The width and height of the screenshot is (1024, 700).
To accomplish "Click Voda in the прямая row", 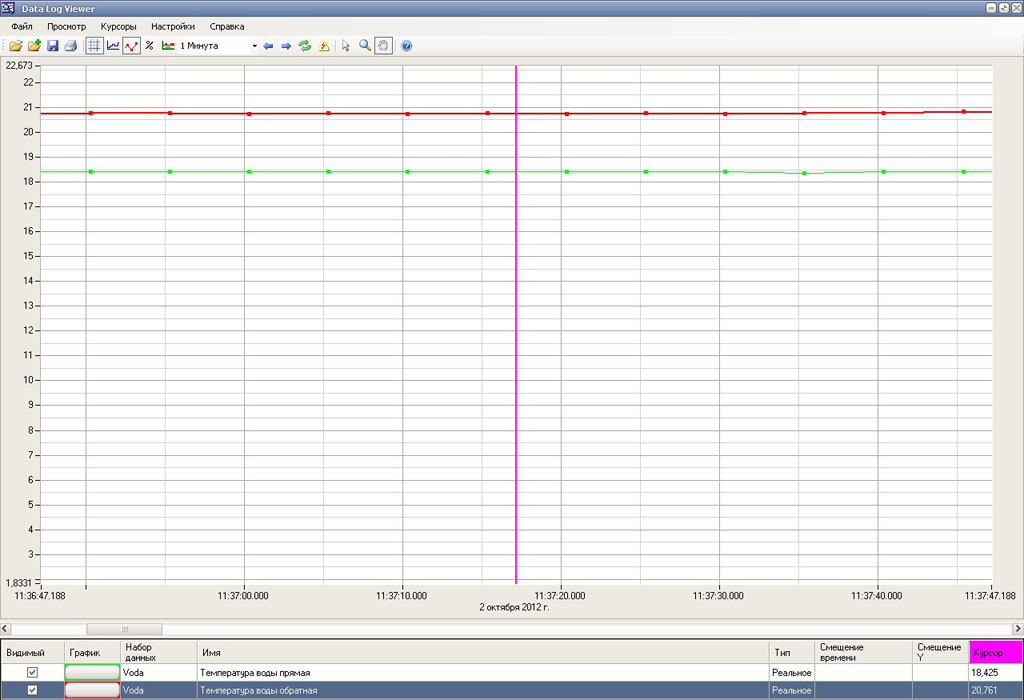I will click(x=133, y=673).
